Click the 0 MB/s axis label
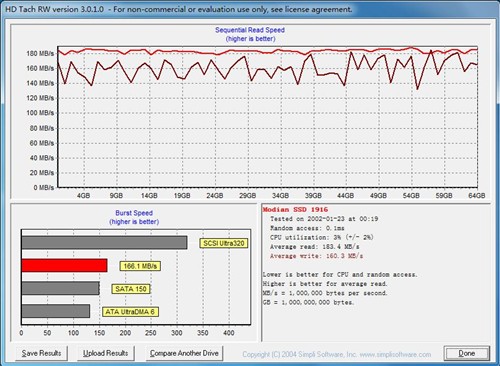Screen dimensions: 500x366 [x=43, y=188]
